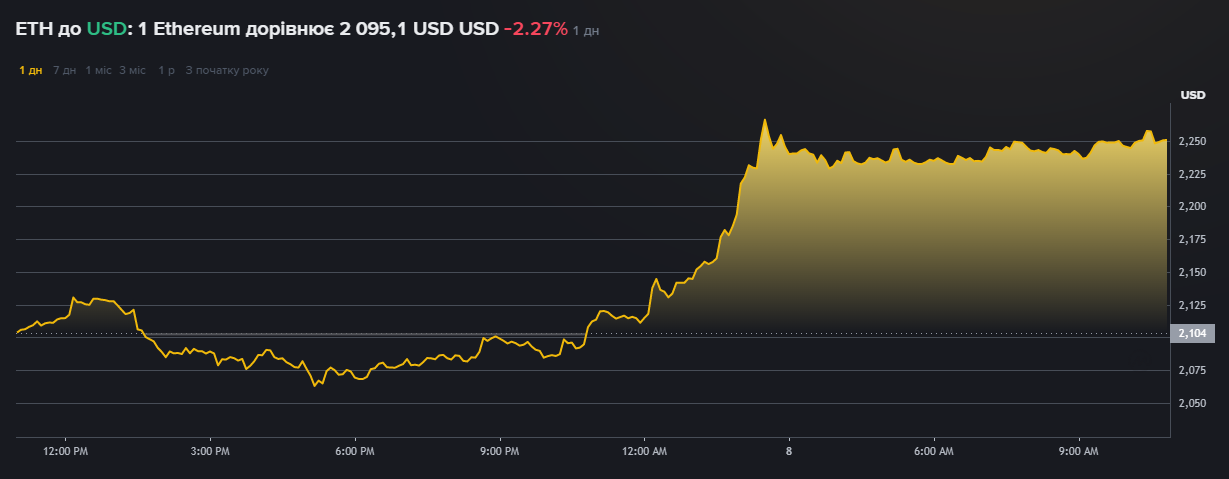Select 'З початку року' range tab

click(227, 70)
